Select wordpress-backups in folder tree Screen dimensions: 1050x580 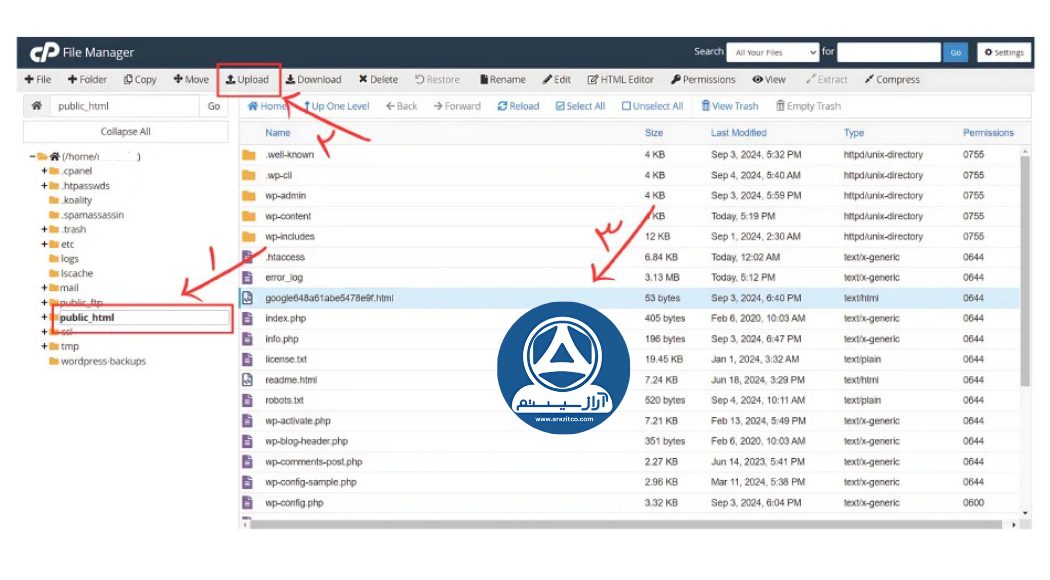click(x=103, y=361)
